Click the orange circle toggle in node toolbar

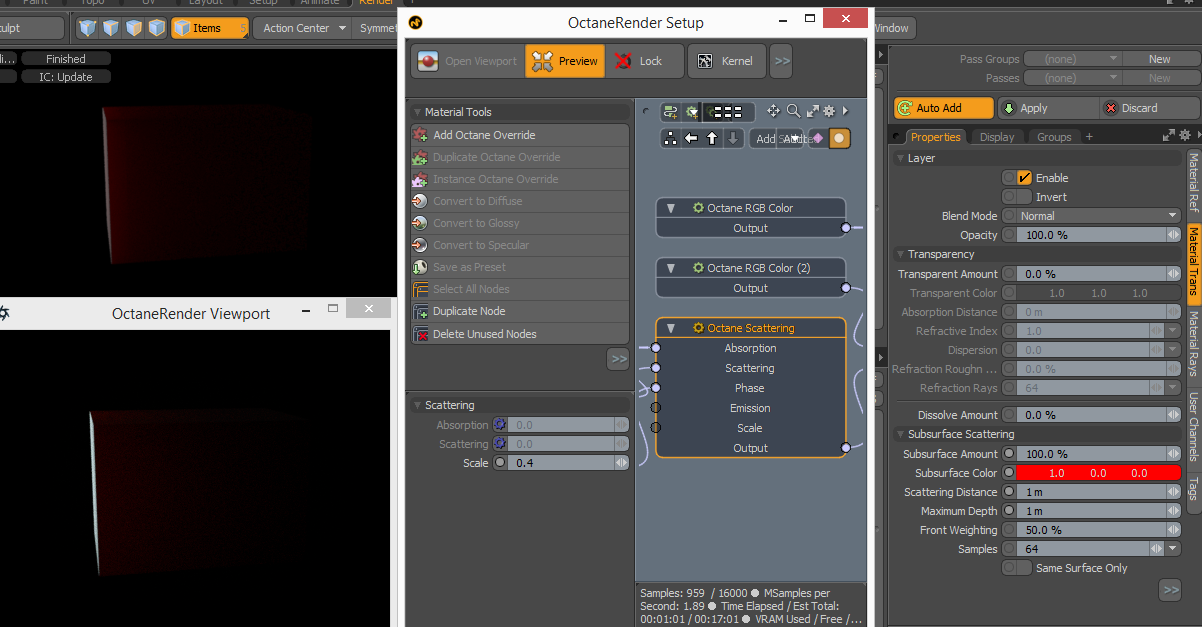[x=840, y=138]
